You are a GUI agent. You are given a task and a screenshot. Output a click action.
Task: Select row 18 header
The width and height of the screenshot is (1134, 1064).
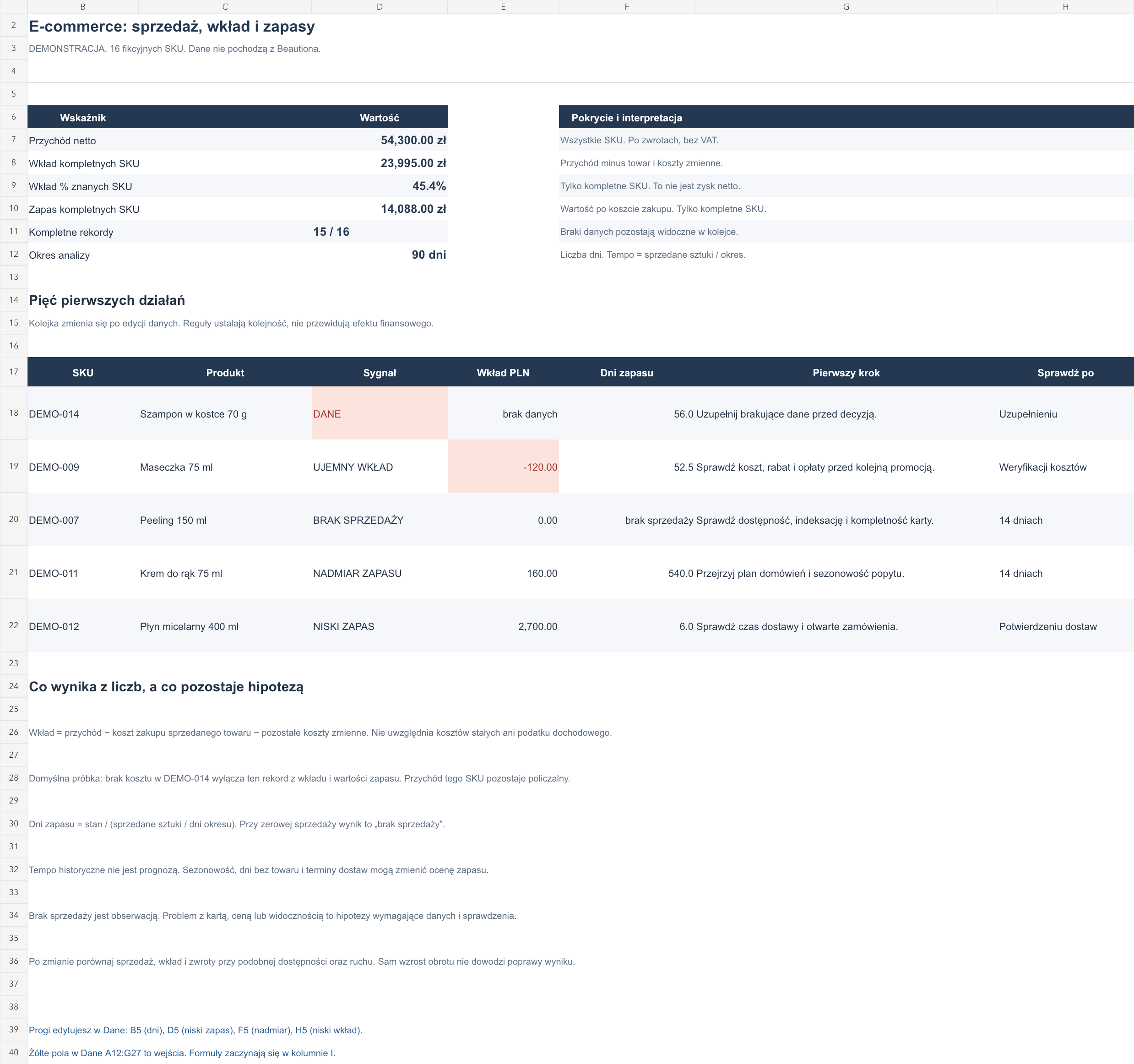pyautogui.click(x=14, y=413)
